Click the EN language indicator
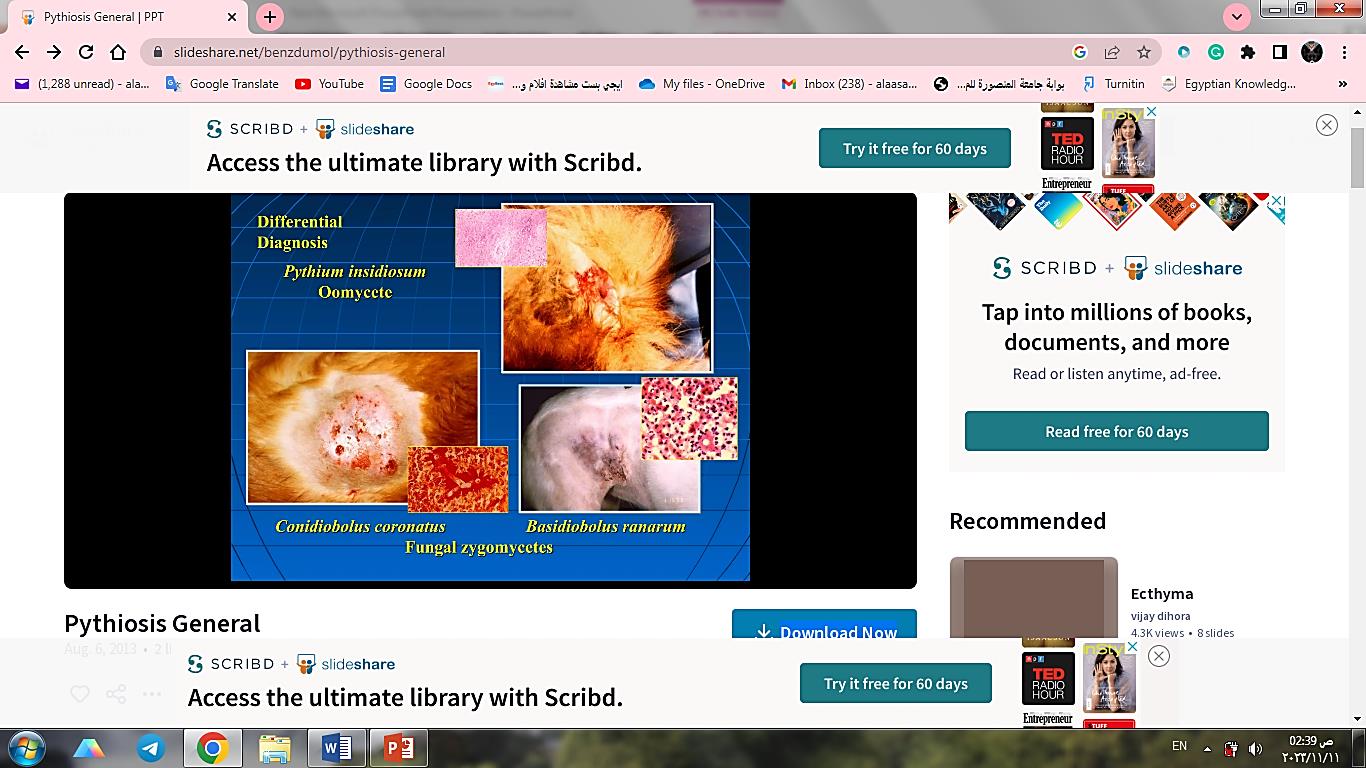This screenshot has width=1366, height=768. pos(1179,746)
